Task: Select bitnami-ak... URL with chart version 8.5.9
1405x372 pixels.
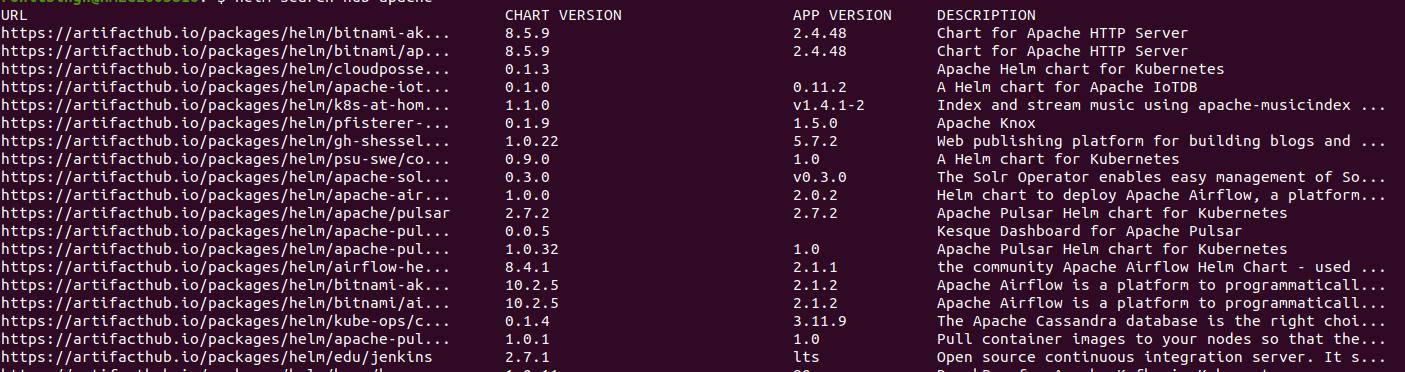Action: [x=225, y=33]
